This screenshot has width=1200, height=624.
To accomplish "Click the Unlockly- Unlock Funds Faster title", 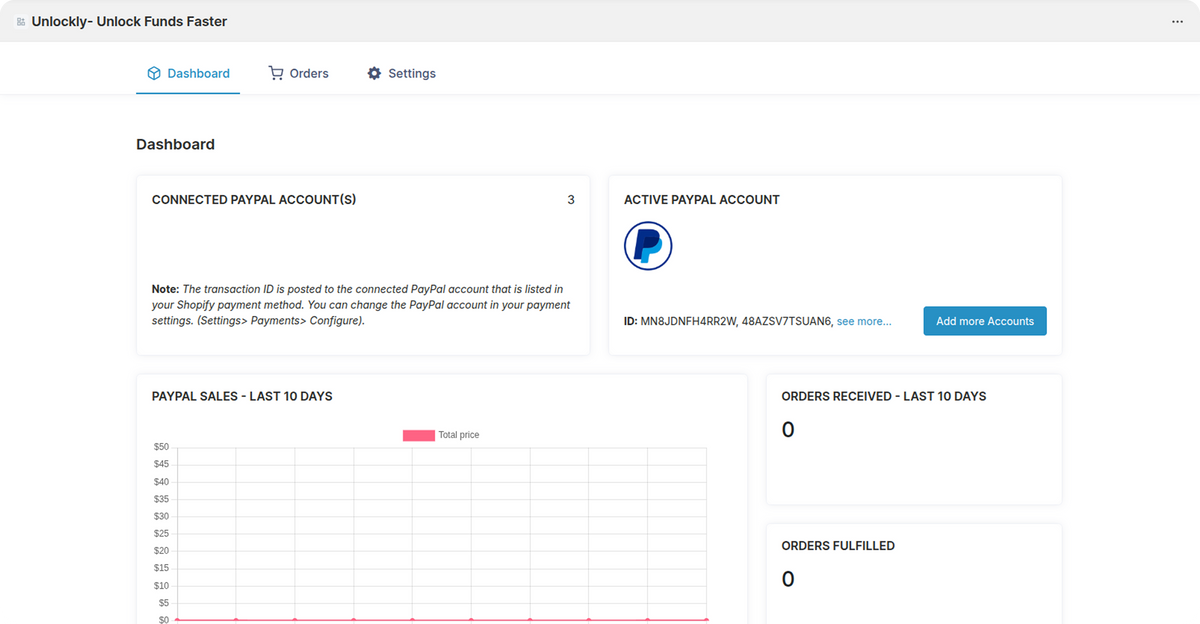I will click(x=129, y=21).
